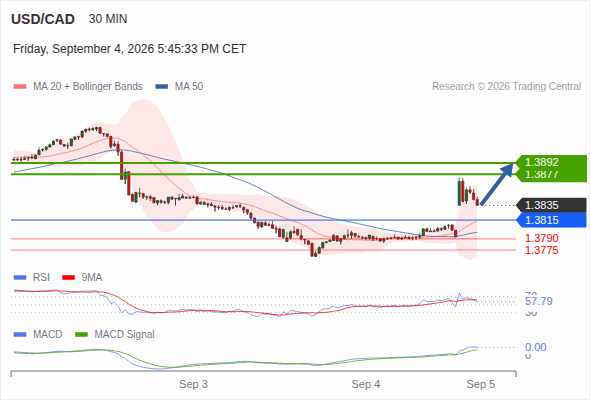The image size is (590, 400).
Task: Click the USD/CAD chart title
Action: [43, 19]
